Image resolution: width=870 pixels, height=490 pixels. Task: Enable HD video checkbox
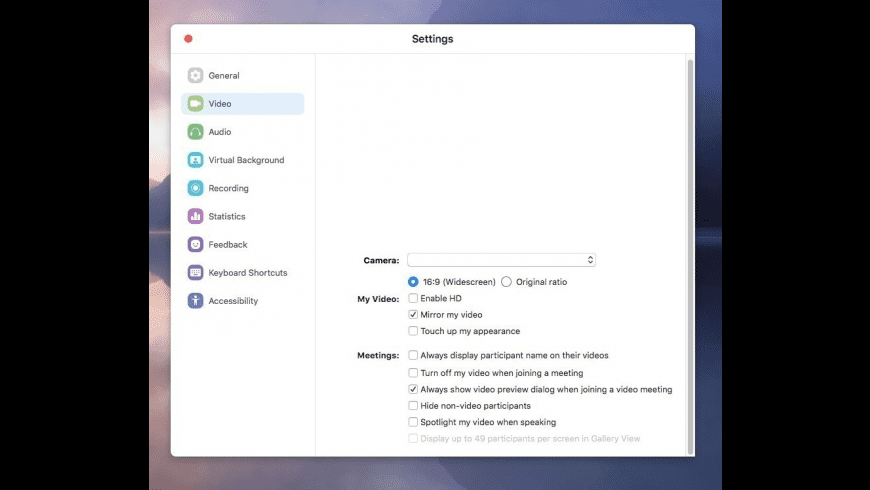(x=413, y=298)
